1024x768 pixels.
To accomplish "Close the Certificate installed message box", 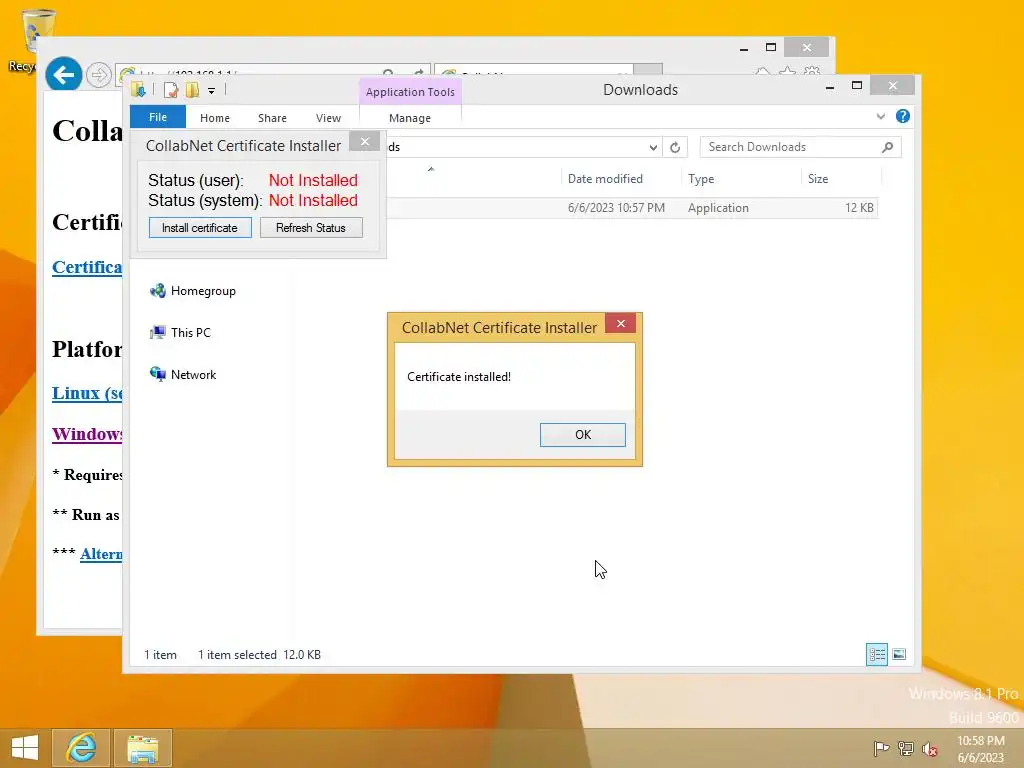I will click(x=620, y=323).
